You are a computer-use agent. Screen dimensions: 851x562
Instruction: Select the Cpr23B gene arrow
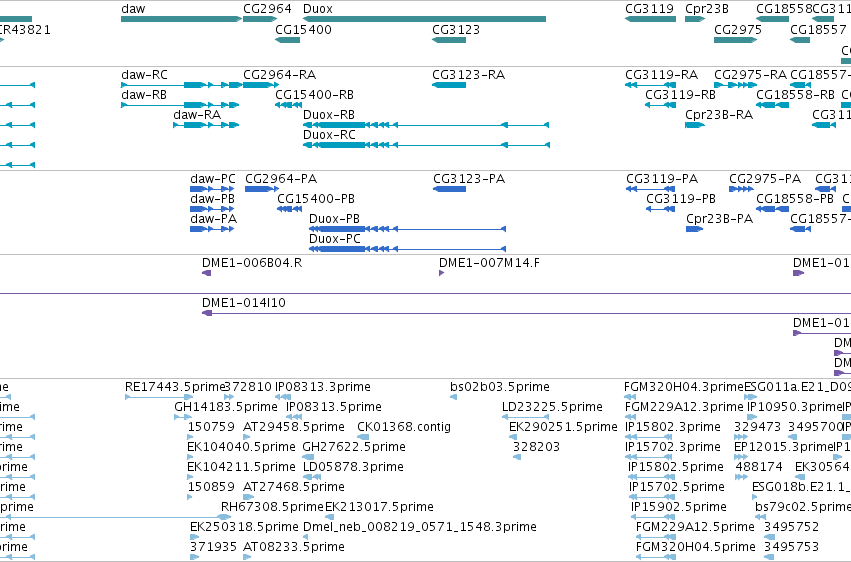pyautogui.click(x=695, y=20)
